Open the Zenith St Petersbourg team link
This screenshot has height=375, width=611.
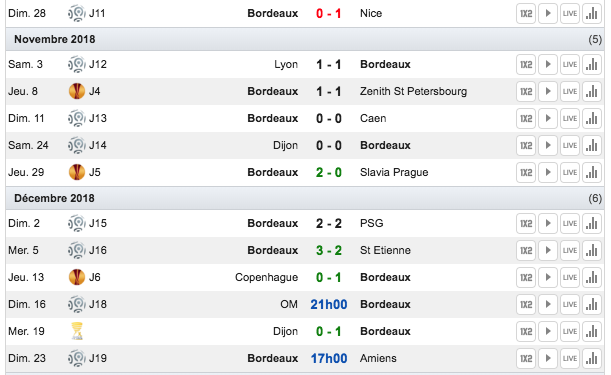(413, 91)
